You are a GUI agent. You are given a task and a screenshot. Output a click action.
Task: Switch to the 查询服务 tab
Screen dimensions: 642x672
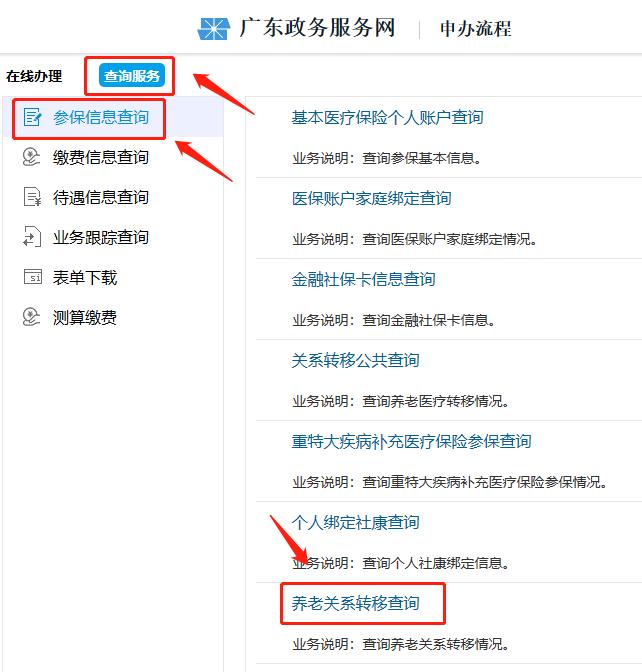(x=132, y=76)
